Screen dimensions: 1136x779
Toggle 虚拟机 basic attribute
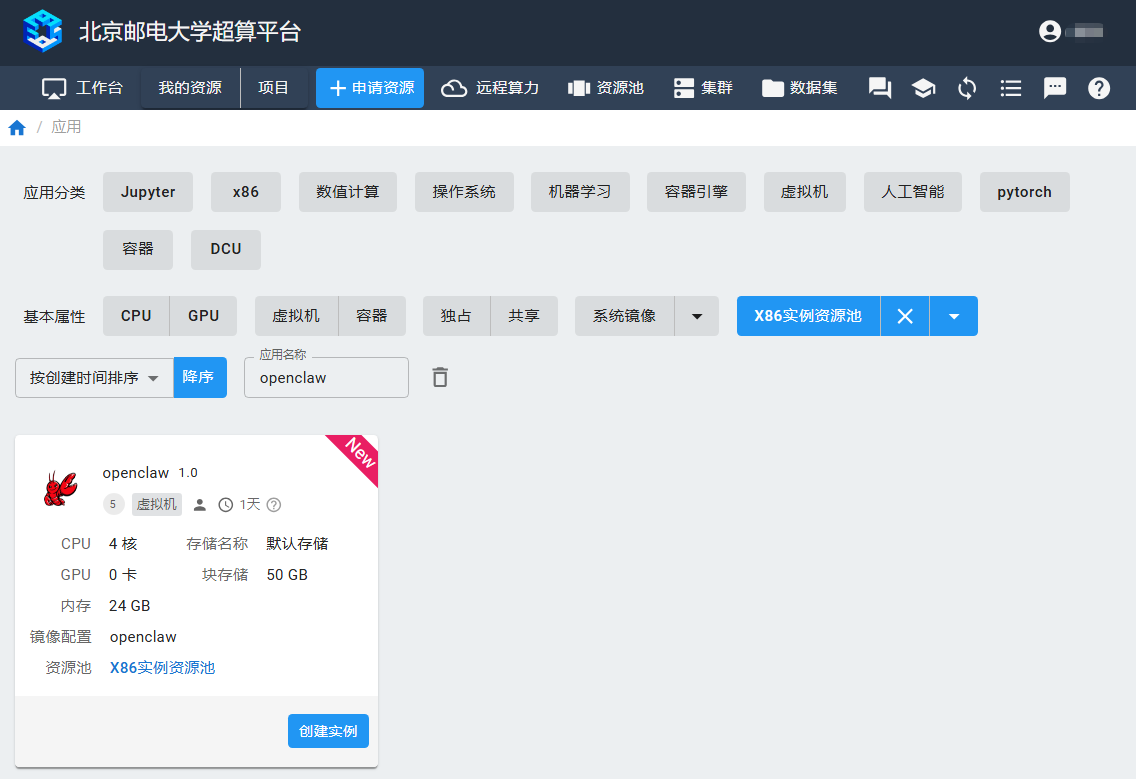pyautogui.click(x=296, y=316)
